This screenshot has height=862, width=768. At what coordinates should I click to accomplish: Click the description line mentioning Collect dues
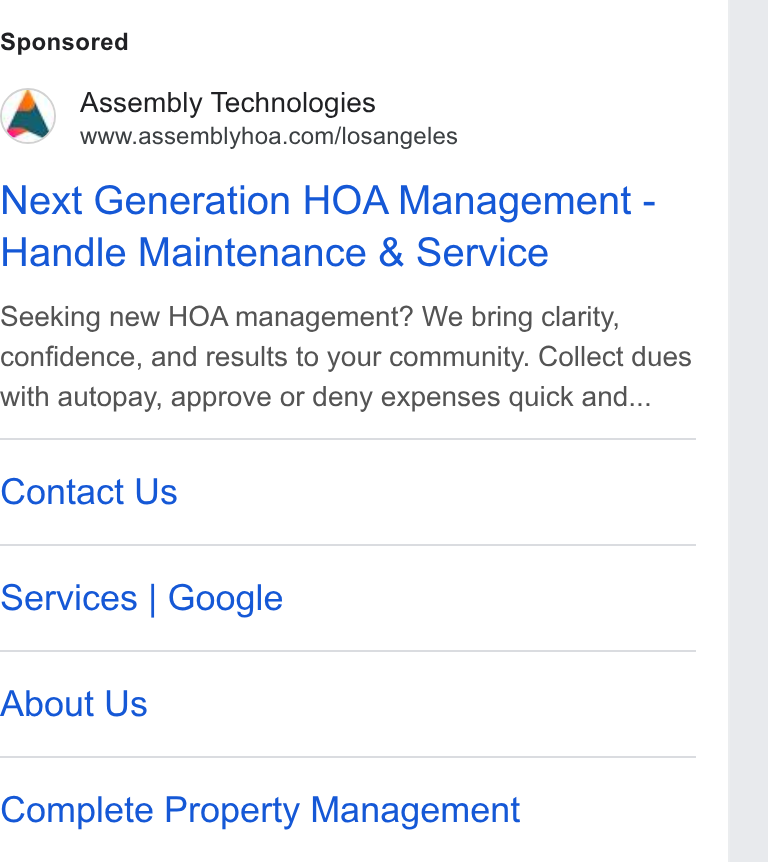click(x=346, y=357)
